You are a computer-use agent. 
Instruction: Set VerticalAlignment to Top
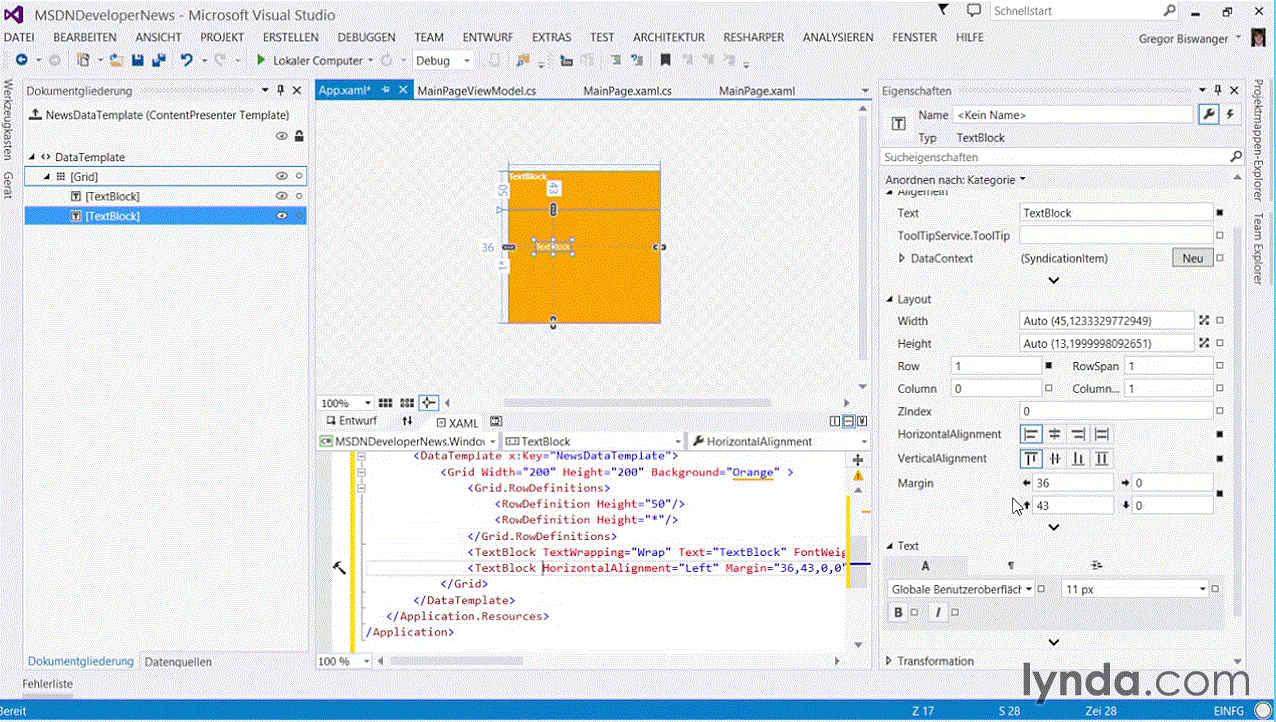(1030, 458)
